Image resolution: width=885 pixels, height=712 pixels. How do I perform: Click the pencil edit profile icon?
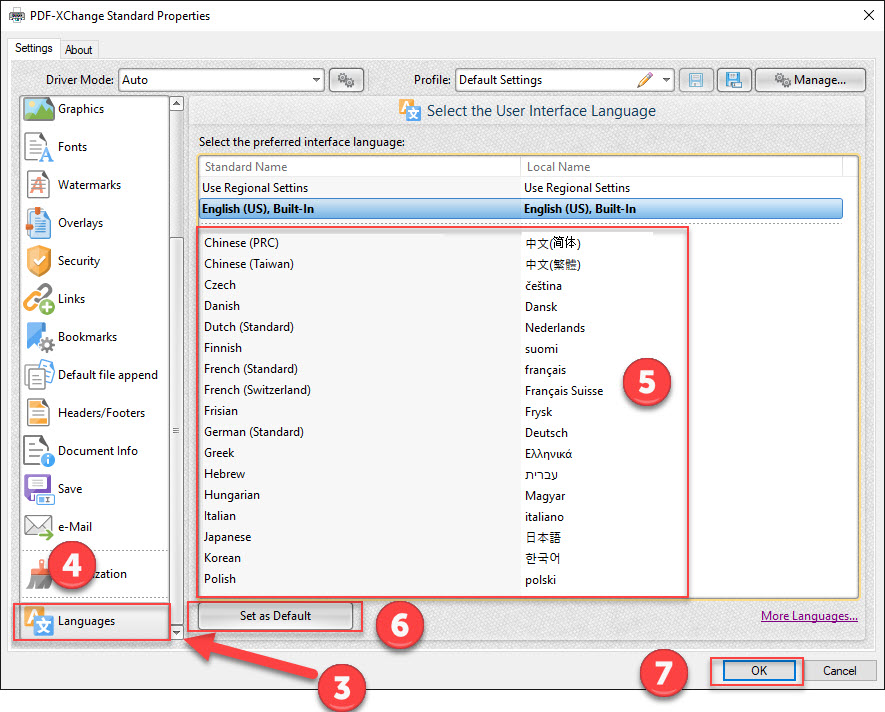(645, 80)
